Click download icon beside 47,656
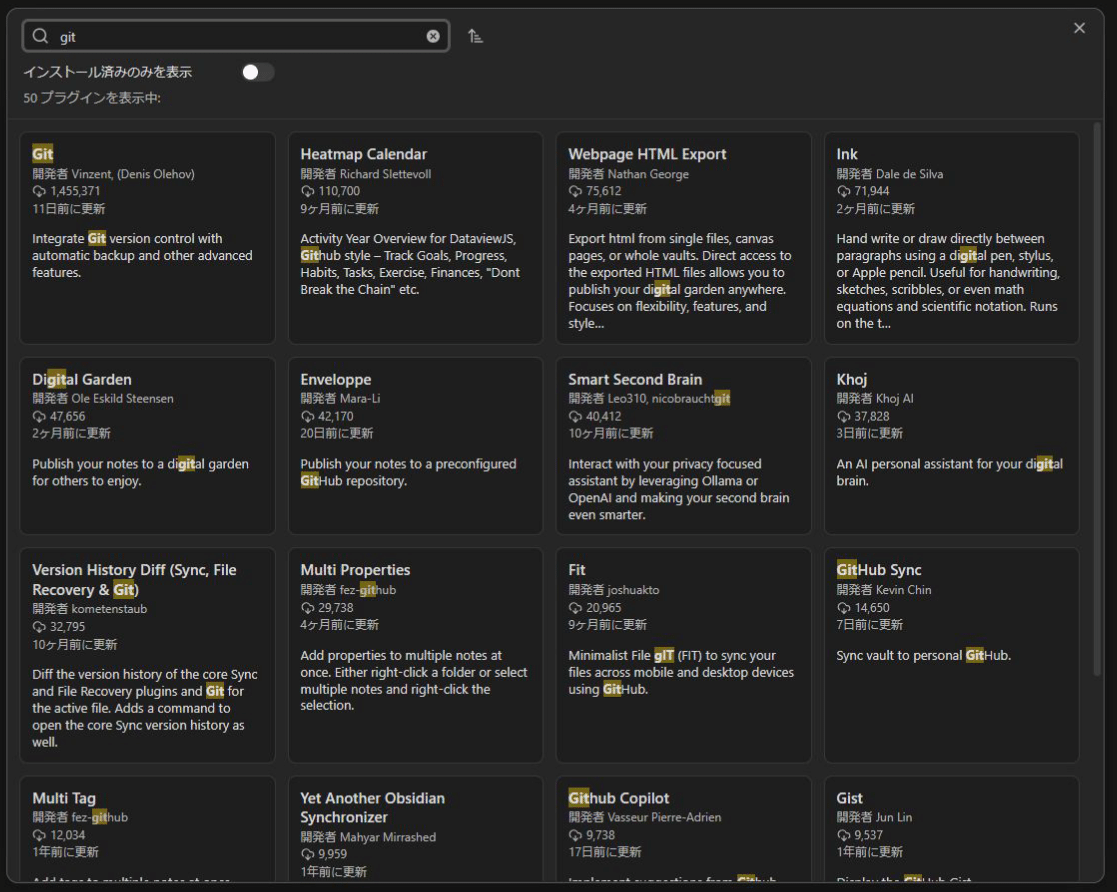Image resolution: width=1117 pixels, height=892 pixels. [x=39, y=416]
